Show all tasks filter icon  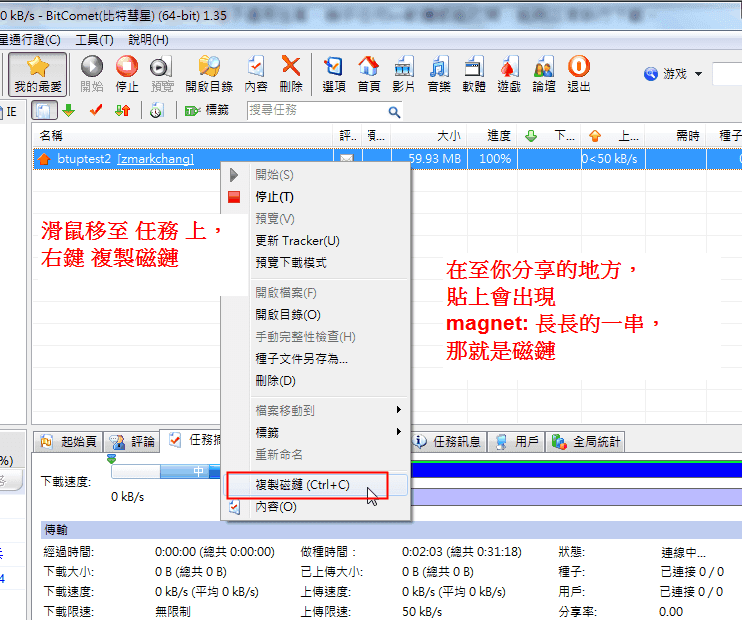click(44, 111)
